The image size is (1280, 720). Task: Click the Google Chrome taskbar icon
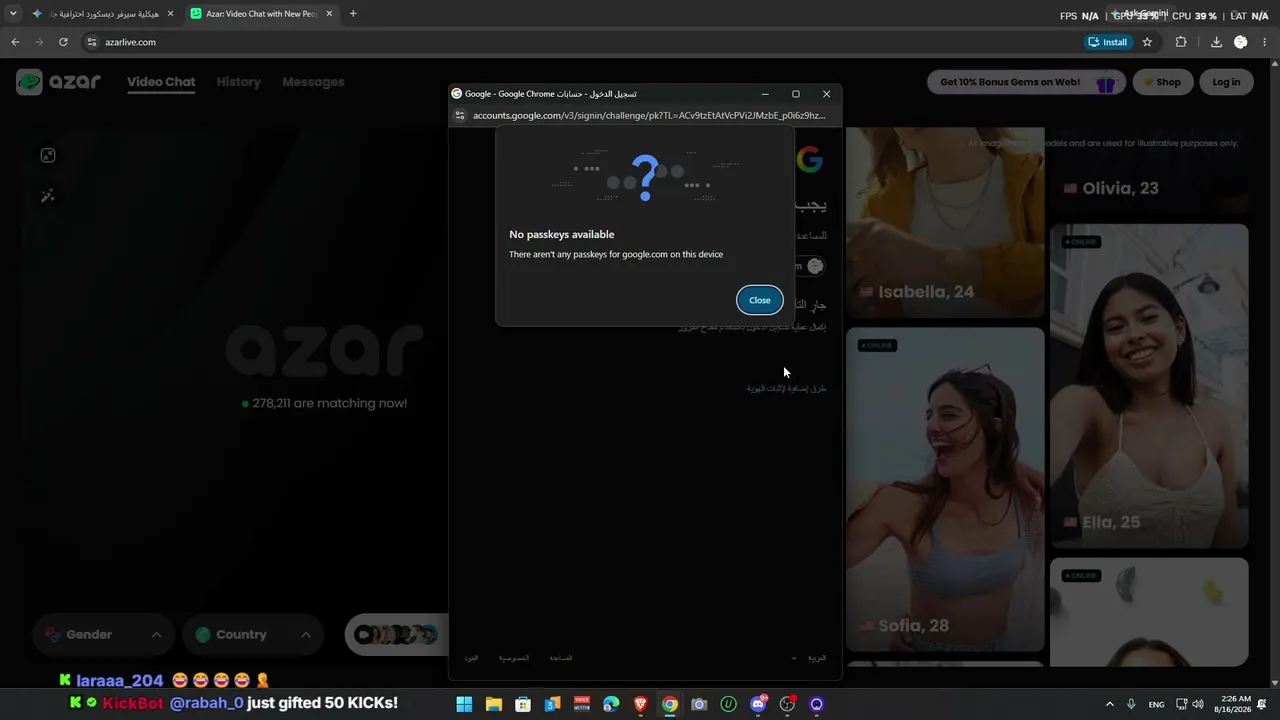[x=670, y=704]
